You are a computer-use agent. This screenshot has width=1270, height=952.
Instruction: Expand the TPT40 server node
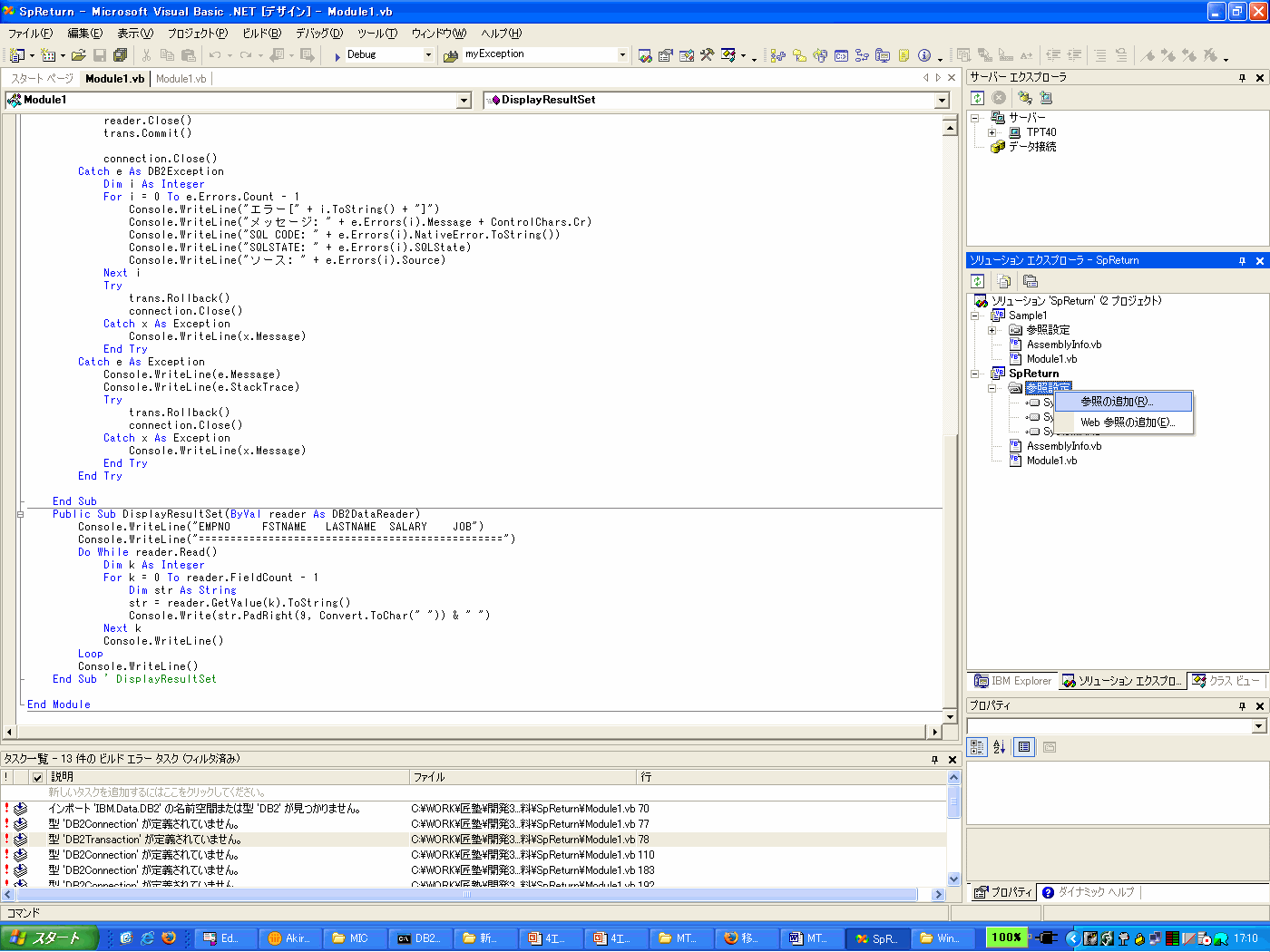(x=992, y=132)
